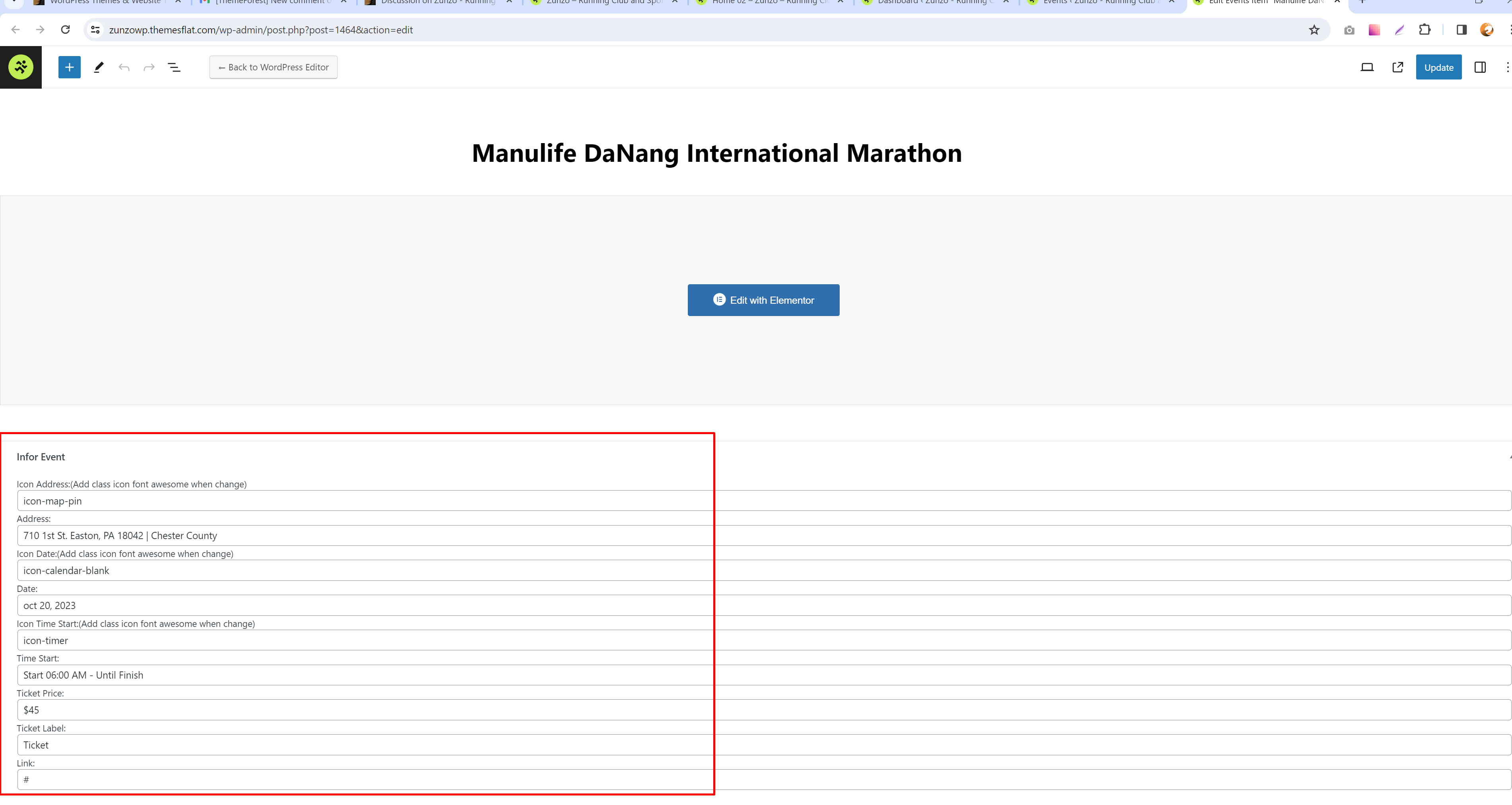This screenshot has height=805, width=1512.
Task: Click the Date field oct 20, 2023
Action: (764, 605)
